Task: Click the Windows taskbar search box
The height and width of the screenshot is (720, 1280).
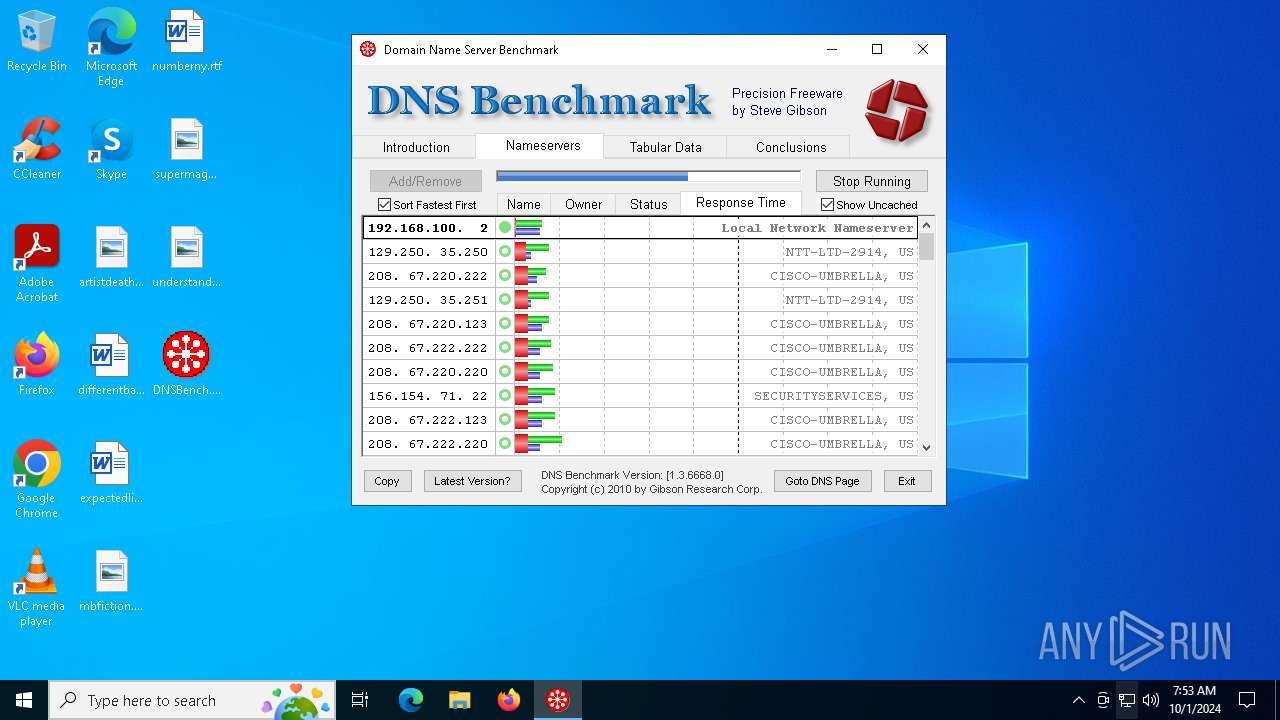Action: click(192, 700)
